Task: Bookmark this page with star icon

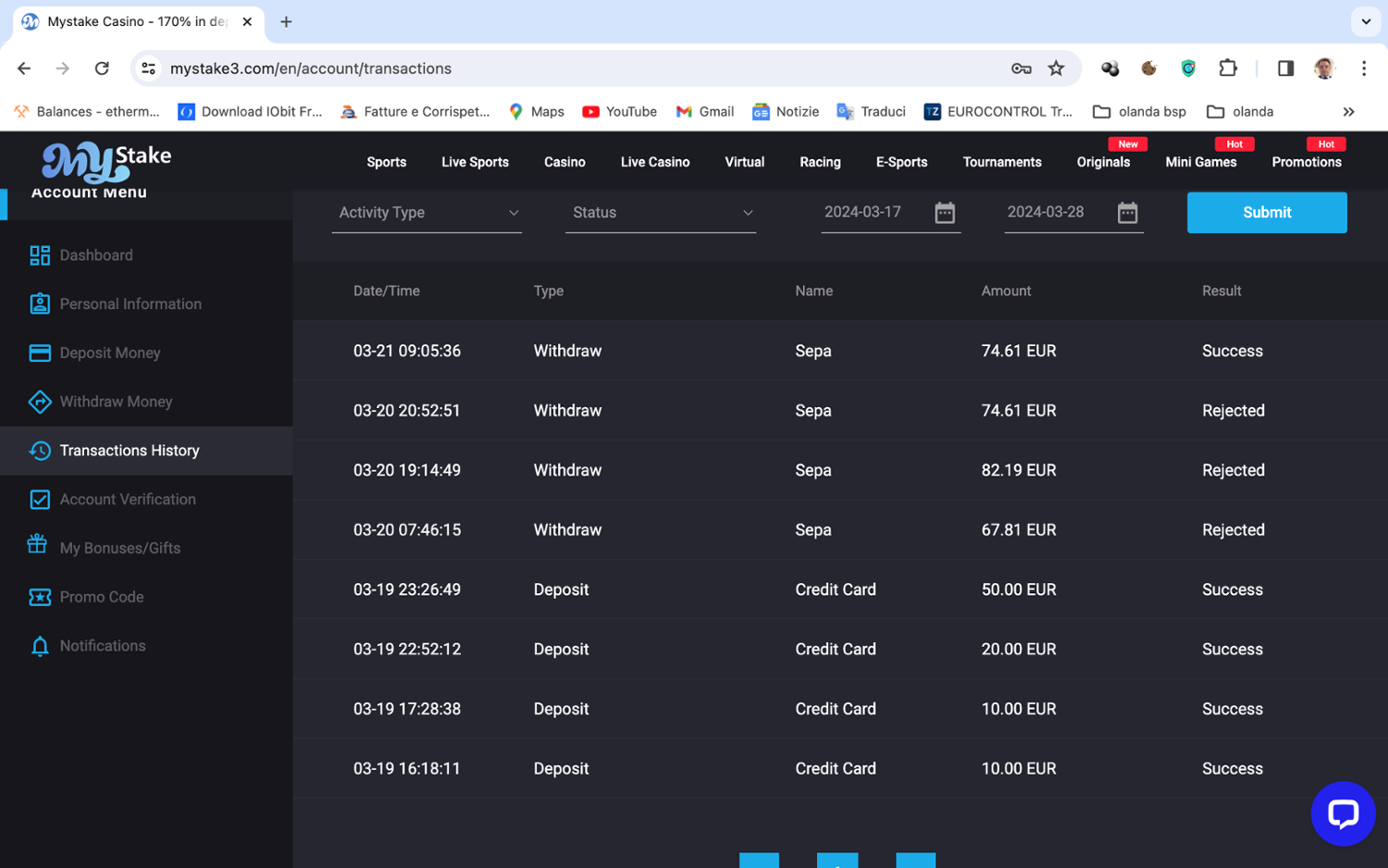Action: click(x=1056, y=68)
